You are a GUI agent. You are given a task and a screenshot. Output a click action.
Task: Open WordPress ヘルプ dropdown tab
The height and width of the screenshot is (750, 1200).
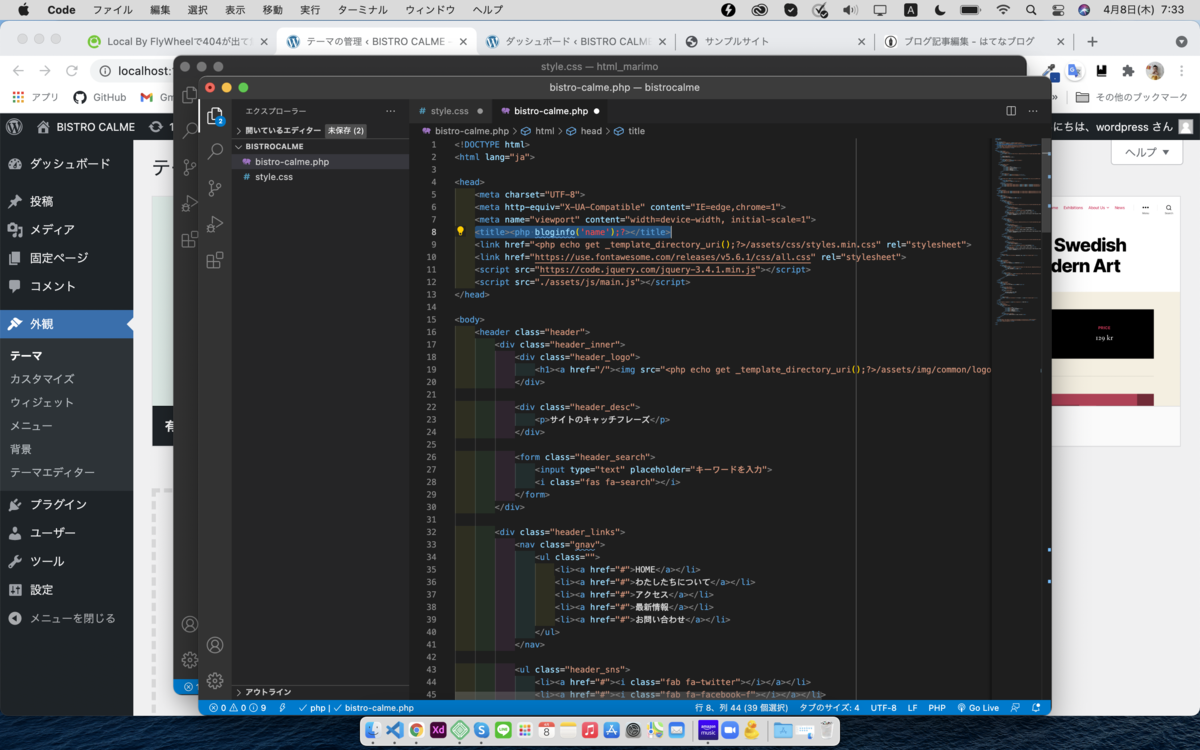click(1147, 152)
